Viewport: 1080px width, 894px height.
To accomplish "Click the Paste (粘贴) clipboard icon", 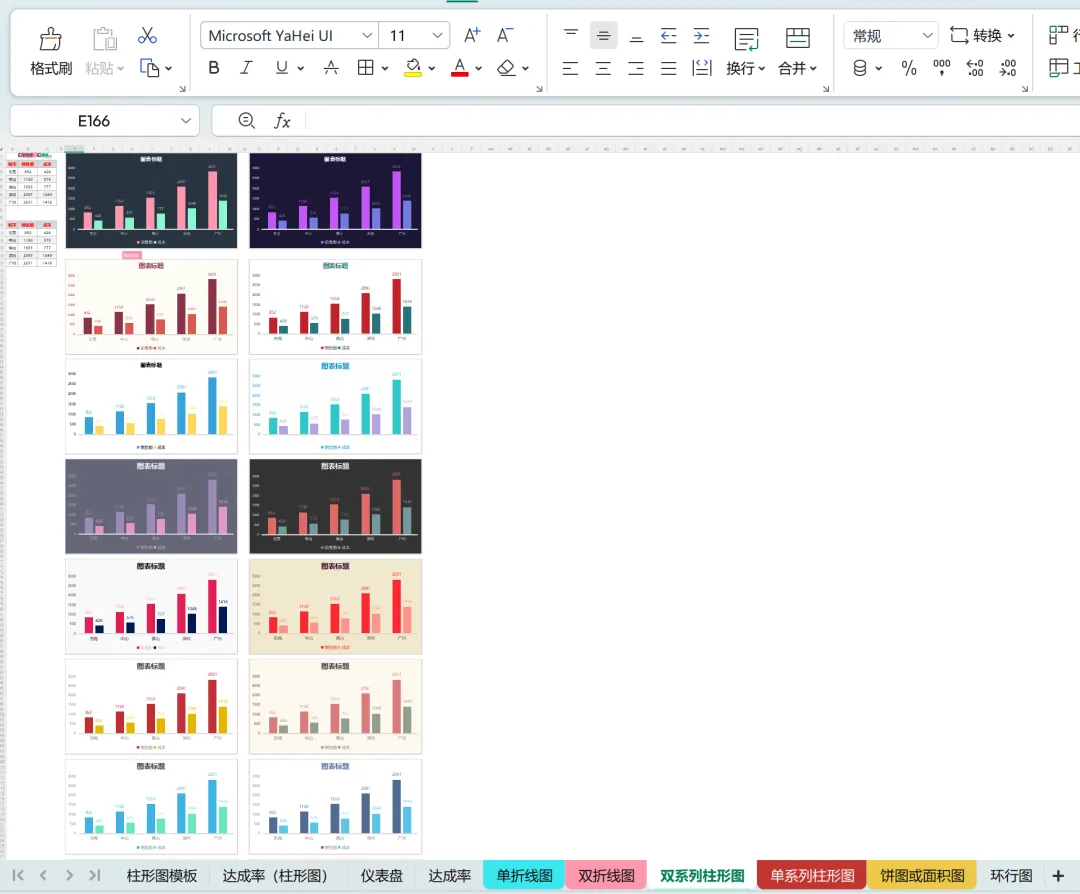I will click(x=105, y=39).
